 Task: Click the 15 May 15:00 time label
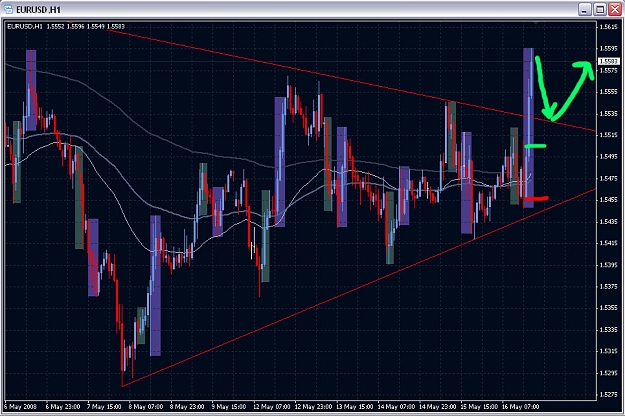479,407
